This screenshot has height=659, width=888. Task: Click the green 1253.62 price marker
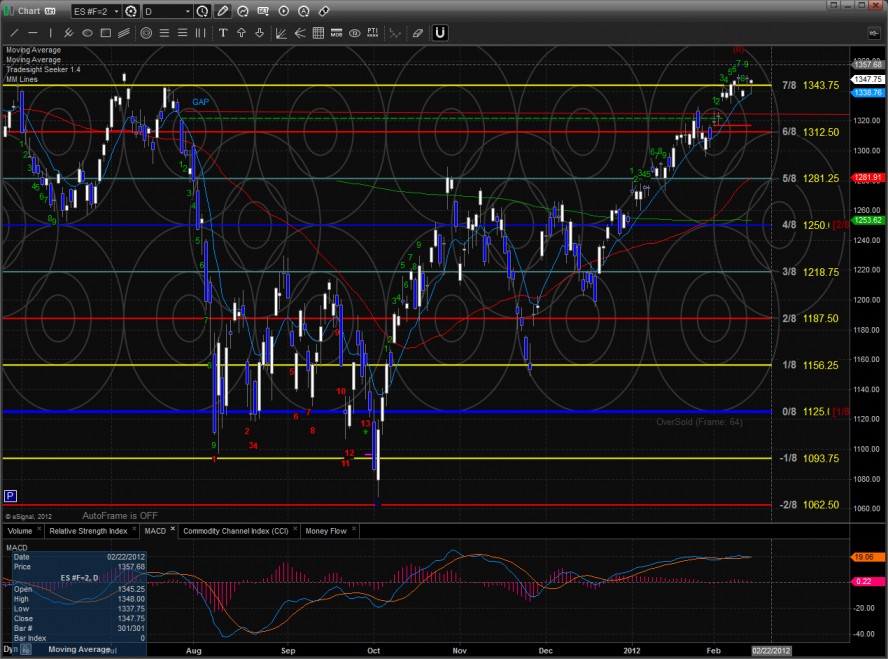tap(868, 220)
